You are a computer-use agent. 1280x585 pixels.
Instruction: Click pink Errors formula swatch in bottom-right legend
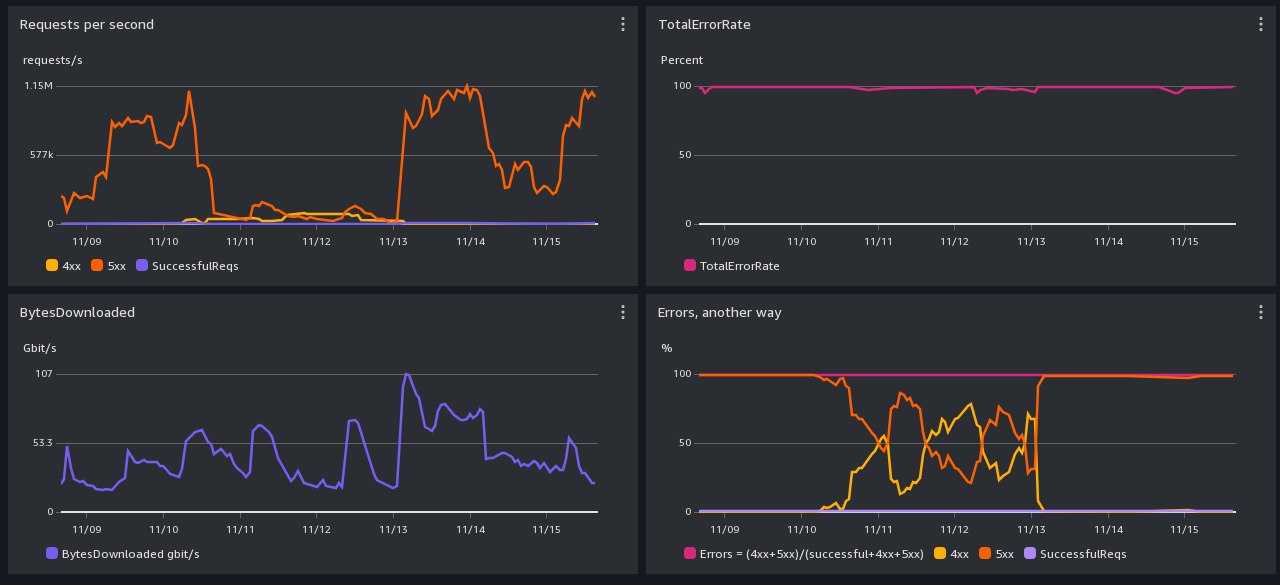click(x=690, y=554)
